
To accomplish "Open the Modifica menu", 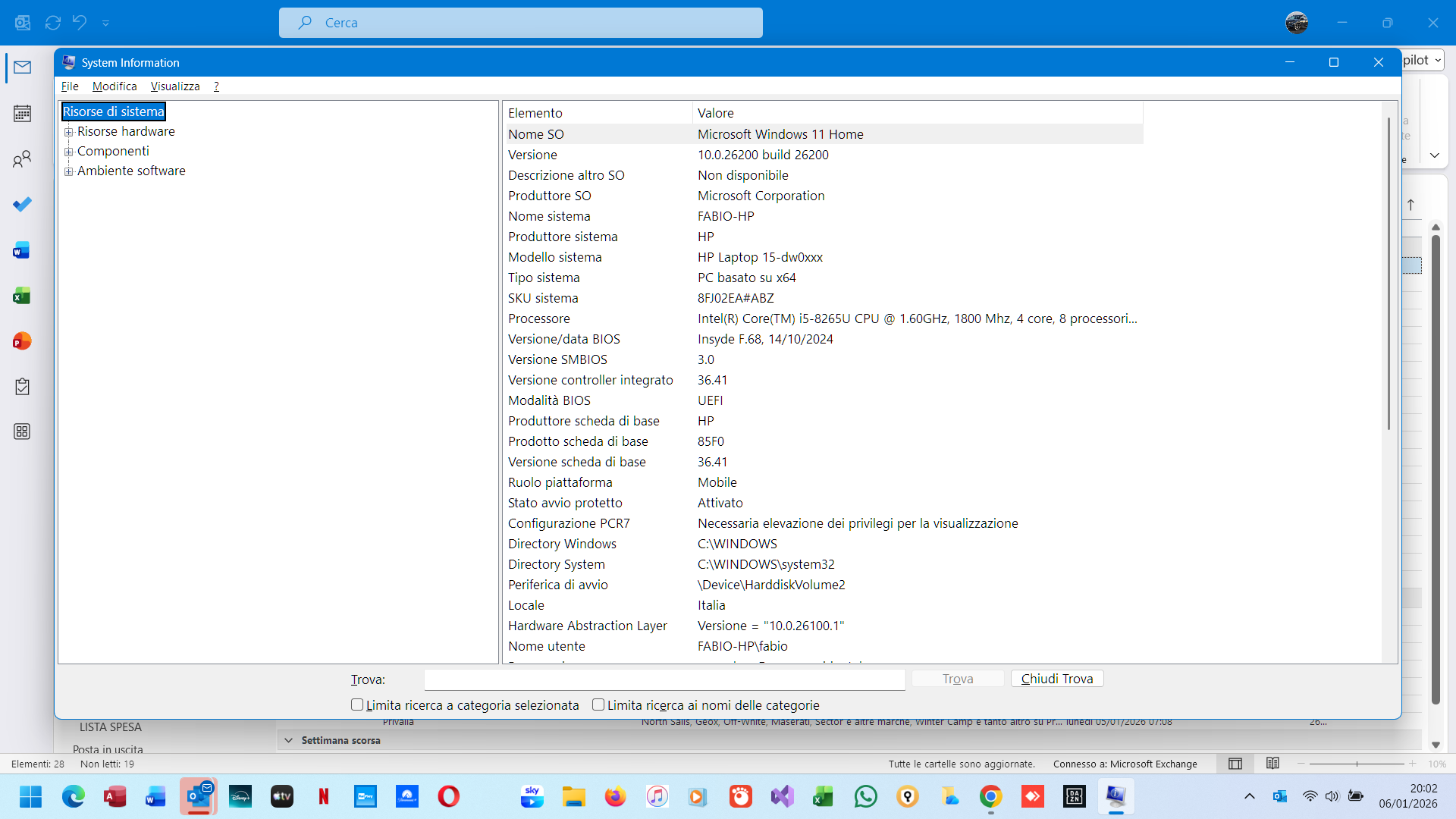I will [x=115, y=86].
